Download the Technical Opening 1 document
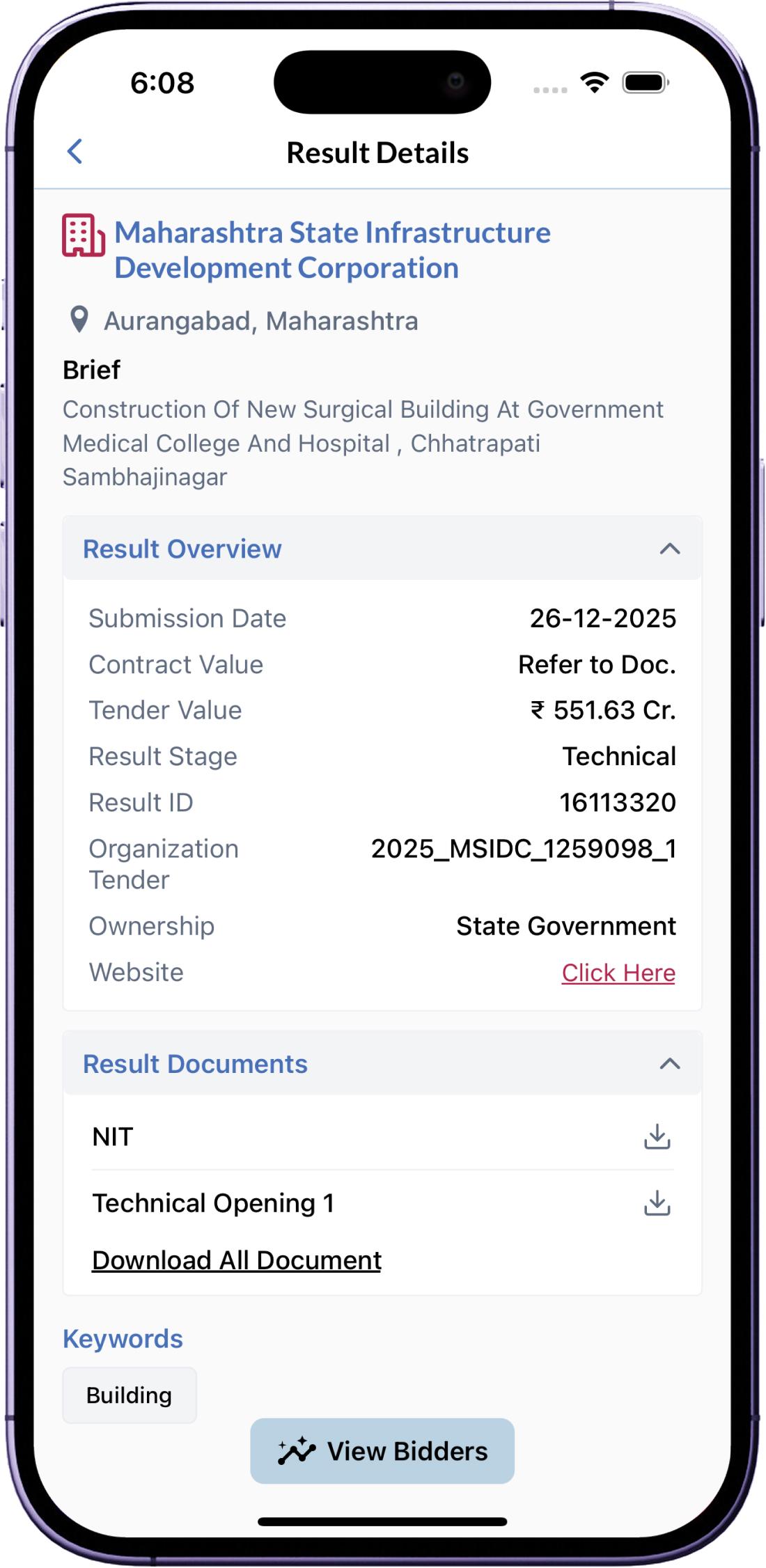The width and height of the screenshot is (766, 1568). tap(657, 1202)
